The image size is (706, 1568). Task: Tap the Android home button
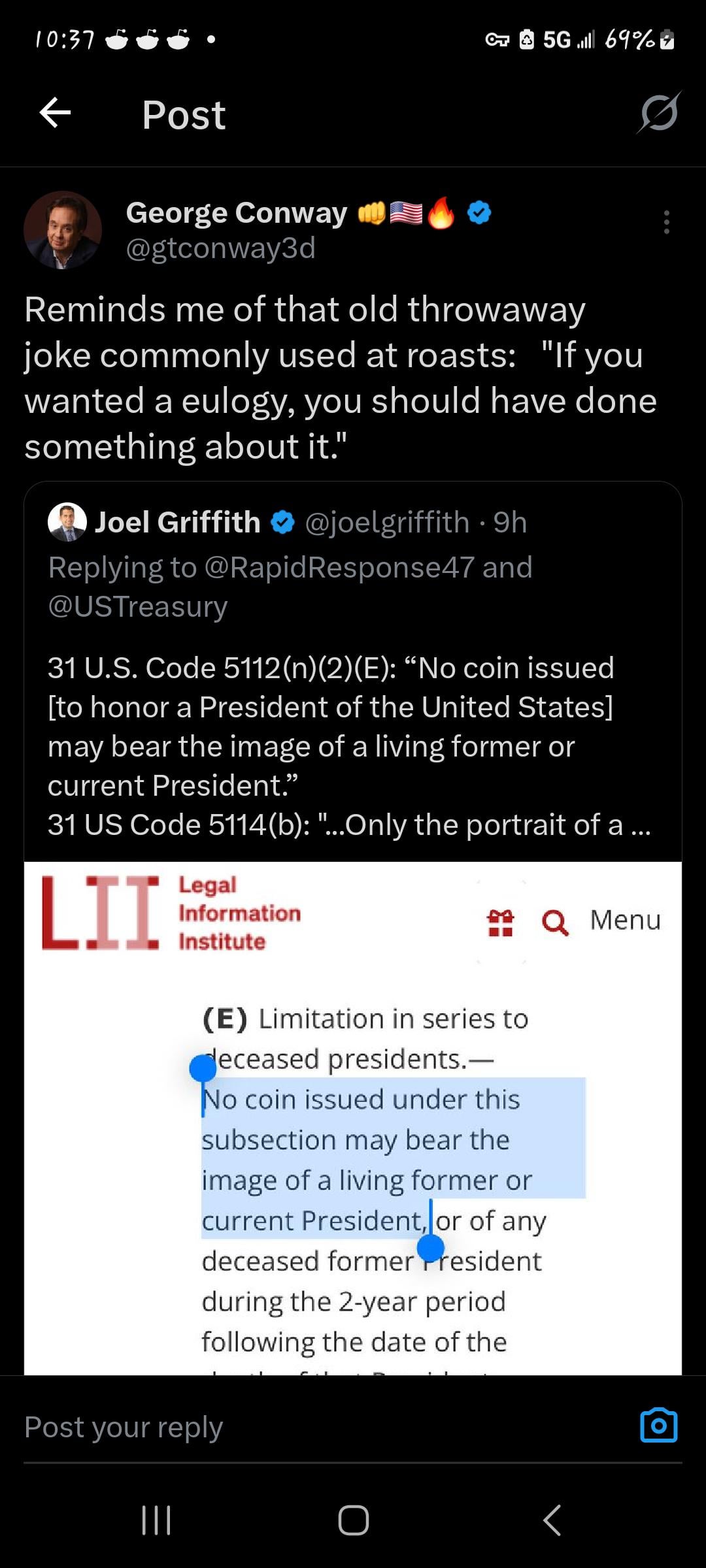coord(353,1520)
